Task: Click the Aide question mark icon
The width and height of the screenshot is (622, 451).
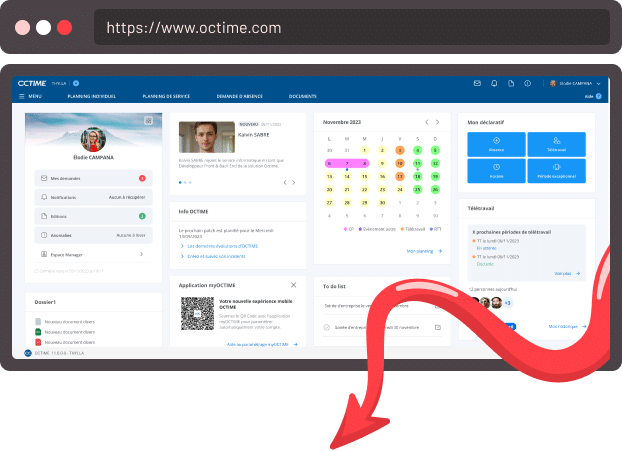Action: coord(599,96)
